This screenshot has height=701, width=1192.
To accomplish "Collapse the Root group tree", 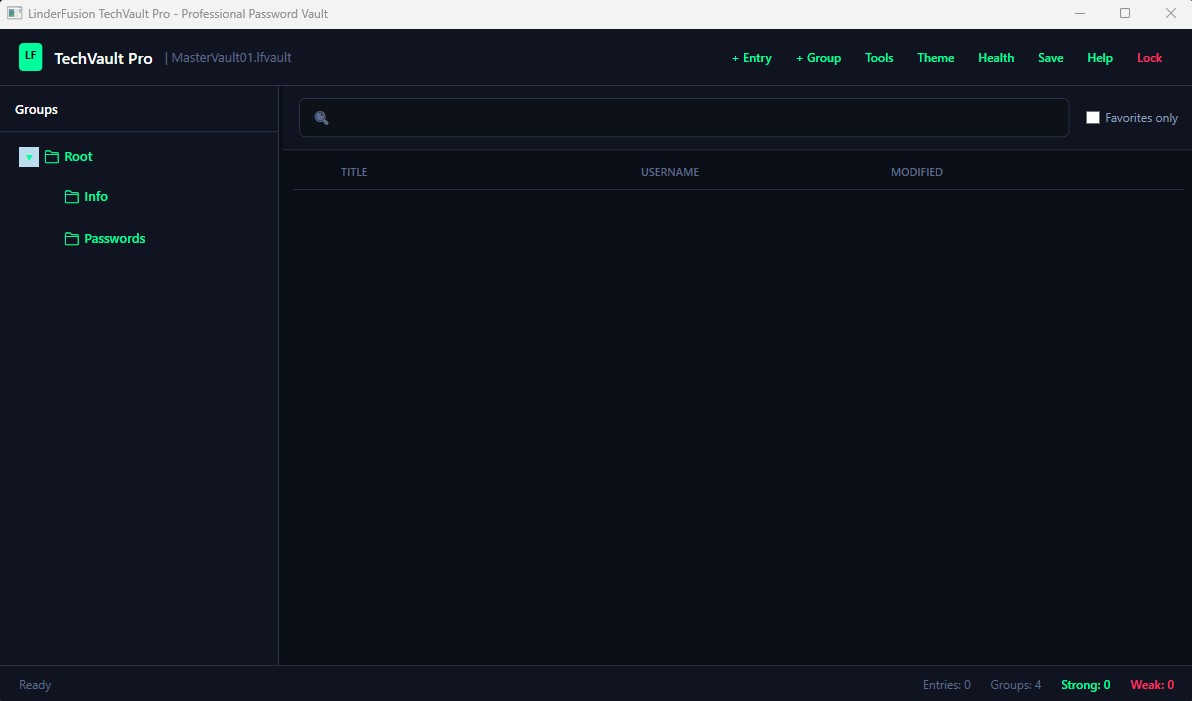I will (x=28, y=156).
